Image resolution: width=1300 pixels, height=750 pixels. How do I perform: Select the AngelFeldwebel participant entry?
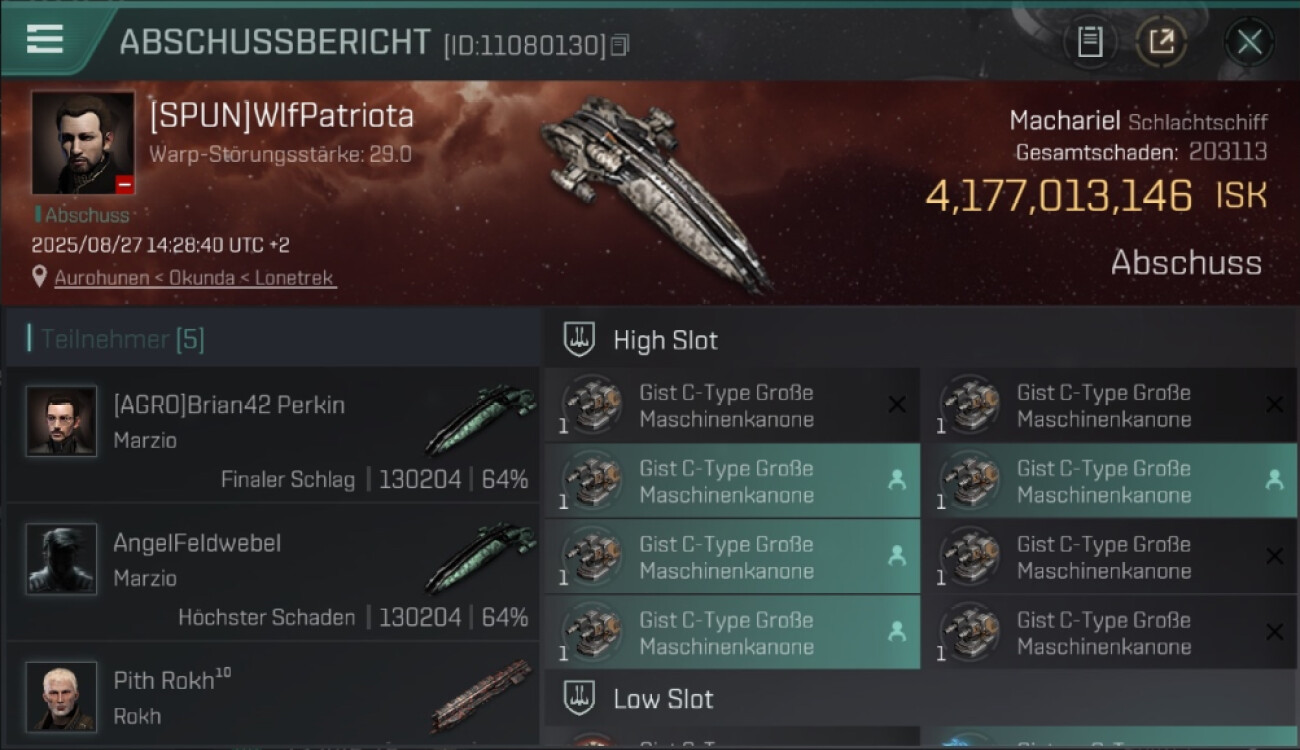click(272, 572)
